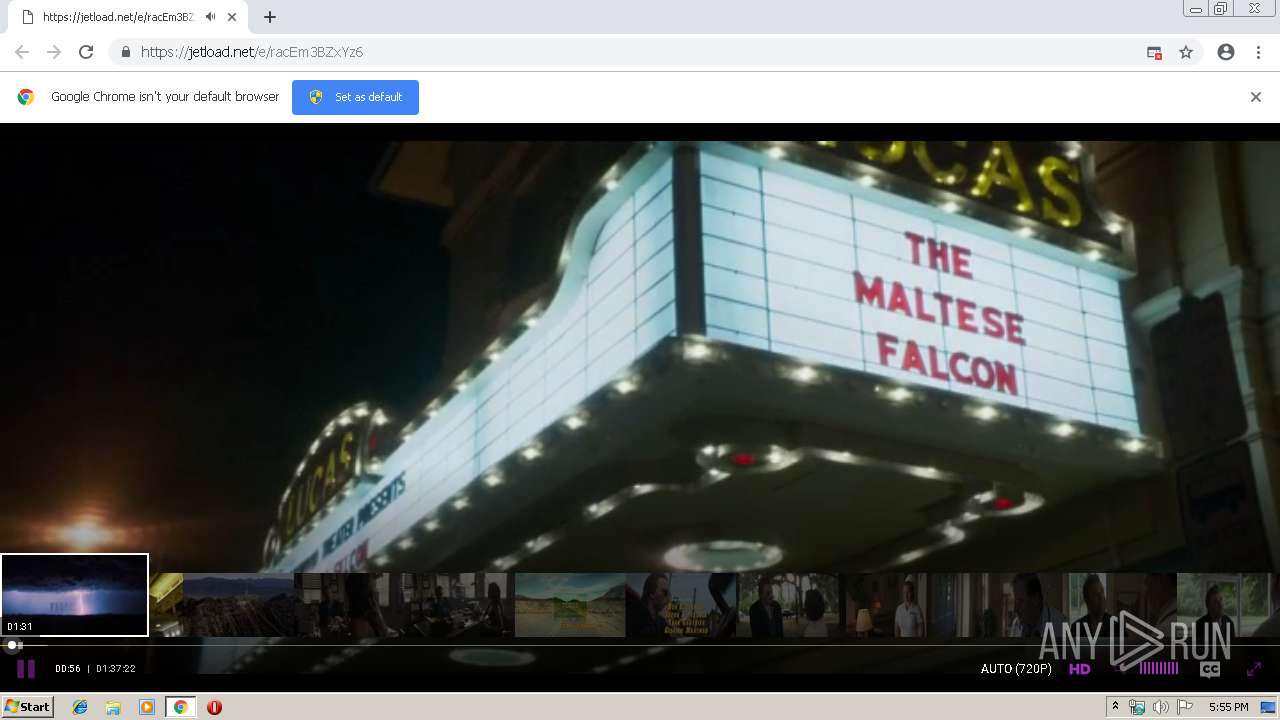The image size is (1280, 720).
Task: Open the Windows Start menu
Action: coord(27,707)
